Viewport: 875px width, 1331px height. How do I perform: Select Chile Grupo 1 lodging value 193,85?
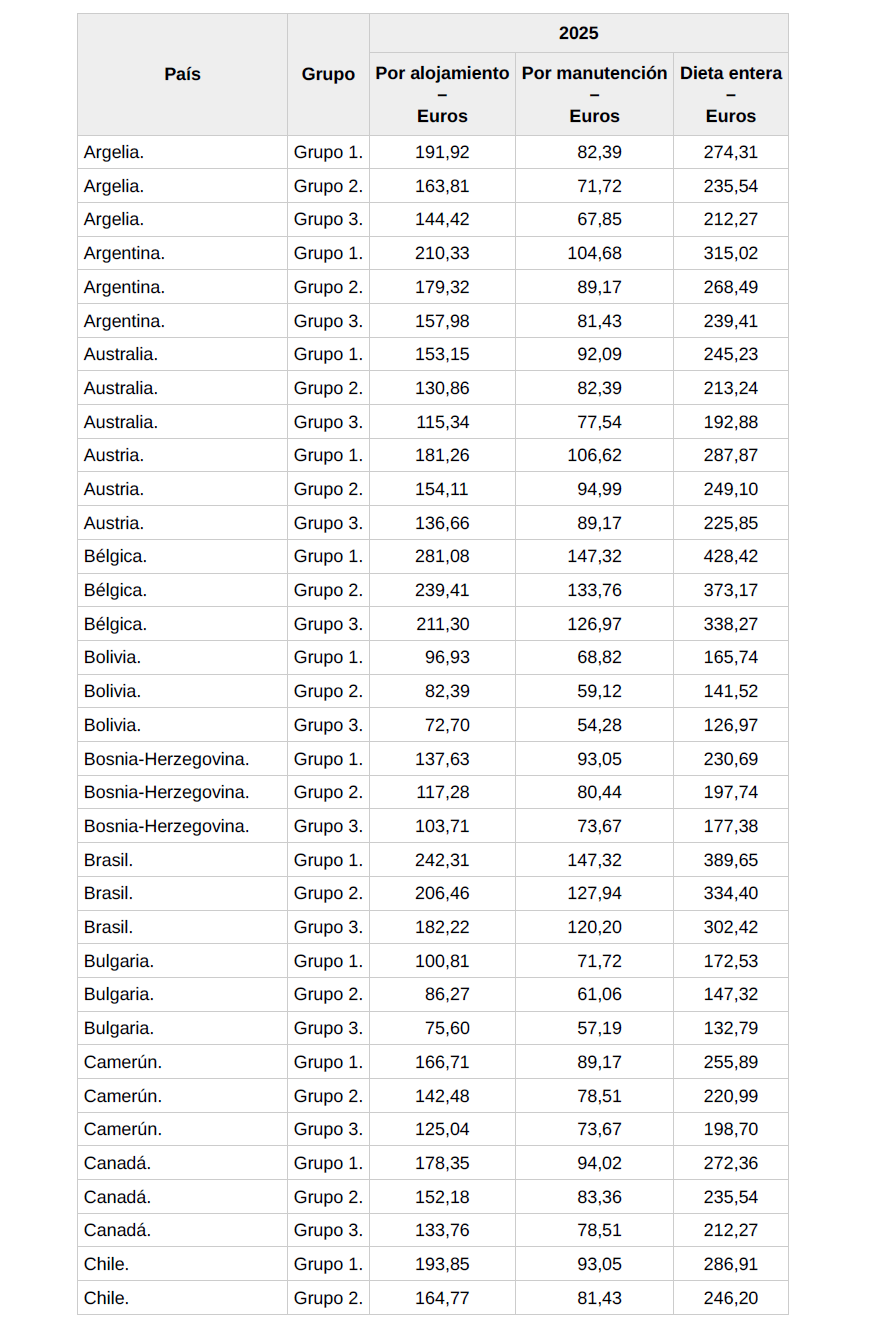pos(442,1264)
